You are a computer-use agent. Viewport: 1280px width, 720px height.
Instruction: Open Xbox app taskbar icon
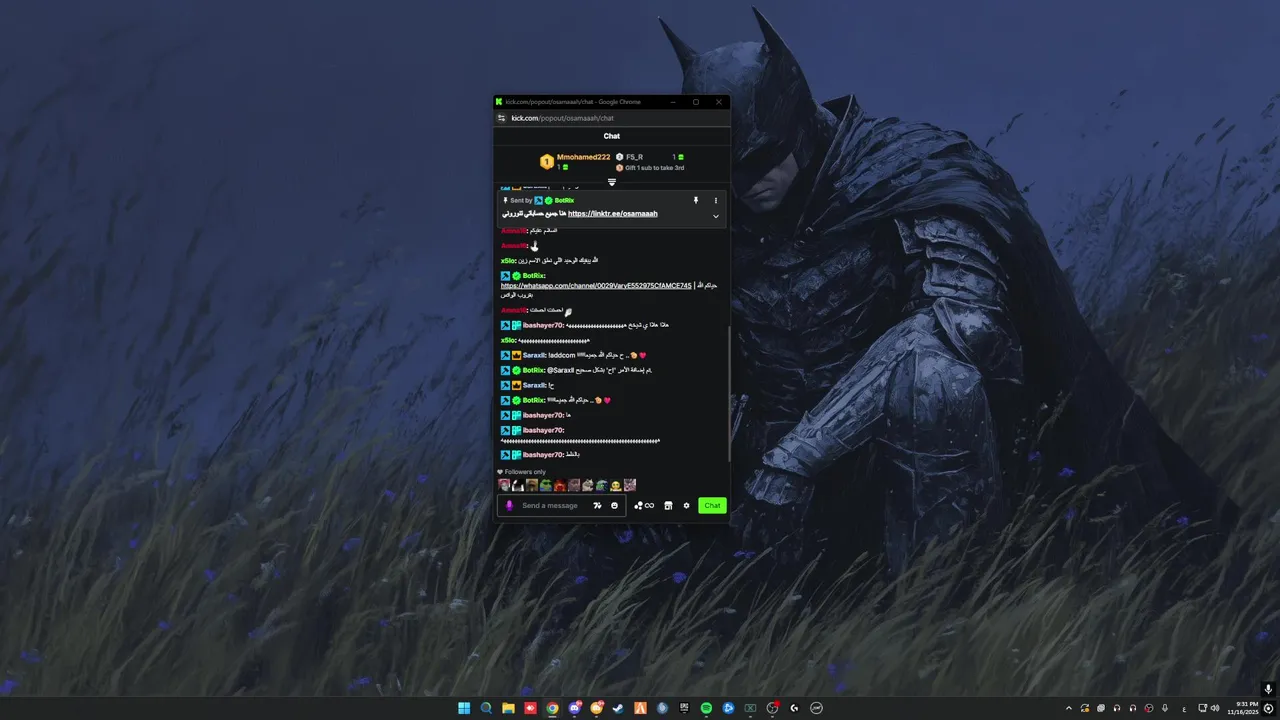[750, 708]
